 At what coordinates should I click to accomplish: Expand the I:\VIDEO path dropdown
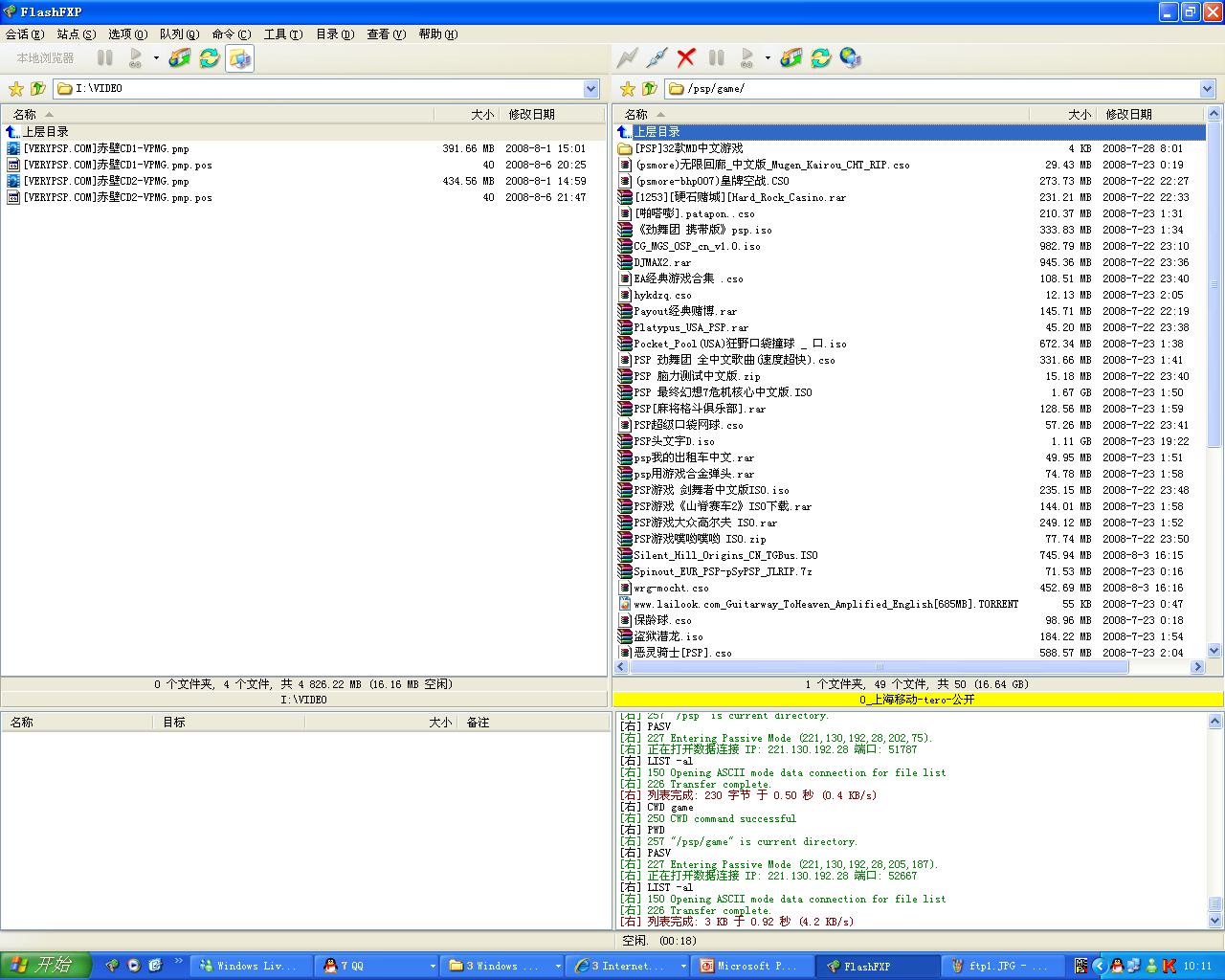point(591,89)
